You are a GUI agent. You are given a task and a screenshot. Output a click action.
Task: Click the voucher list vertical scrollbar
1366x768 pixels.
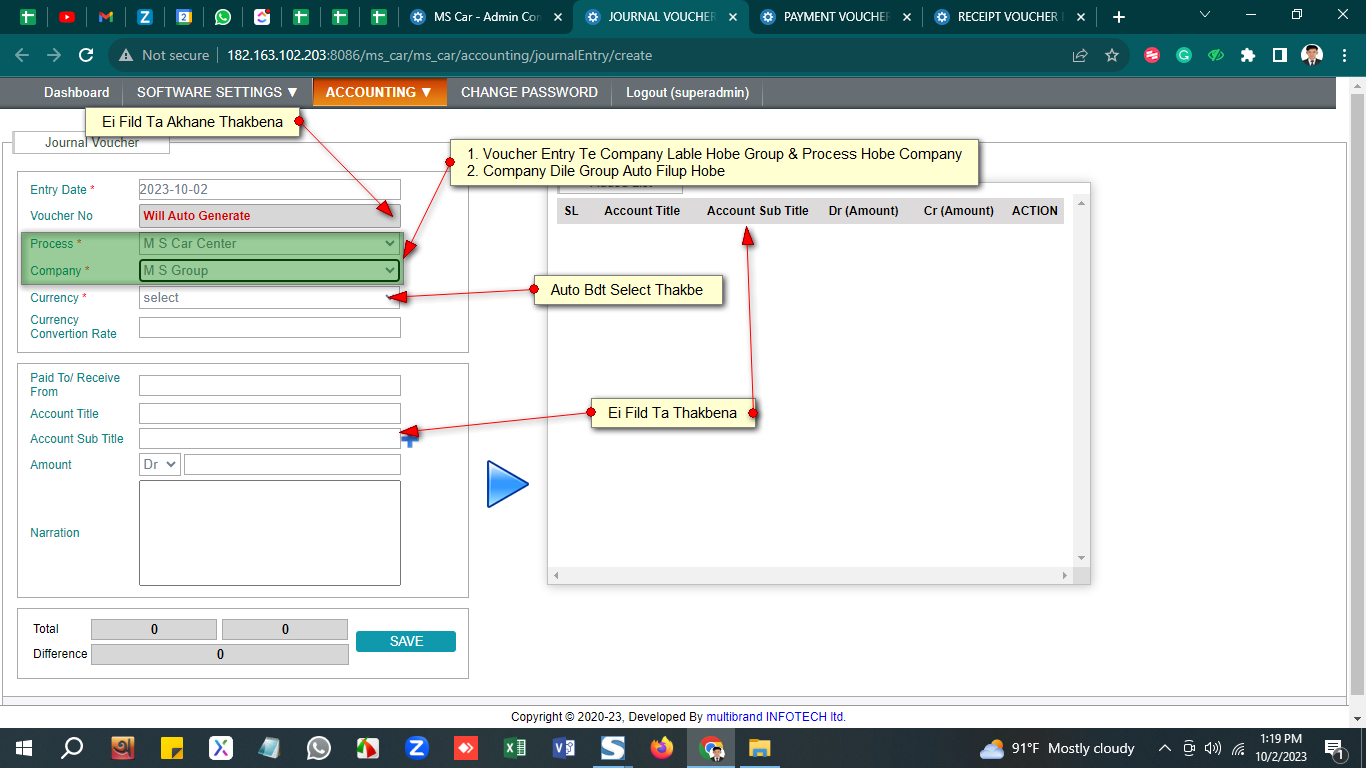(1081, 380)
